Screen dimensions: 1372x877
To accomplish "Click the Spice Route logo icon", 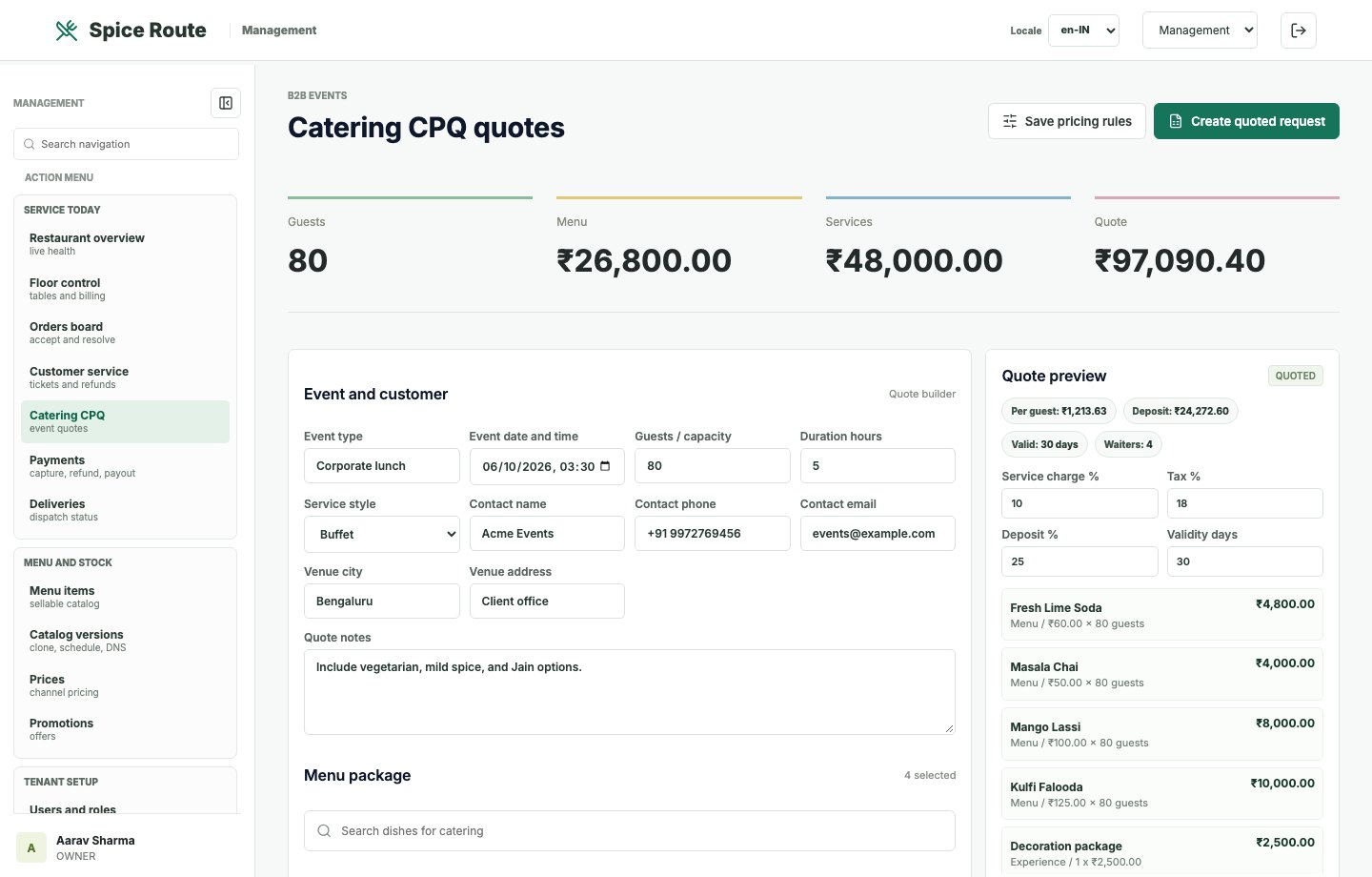I will tap(66, 31).
